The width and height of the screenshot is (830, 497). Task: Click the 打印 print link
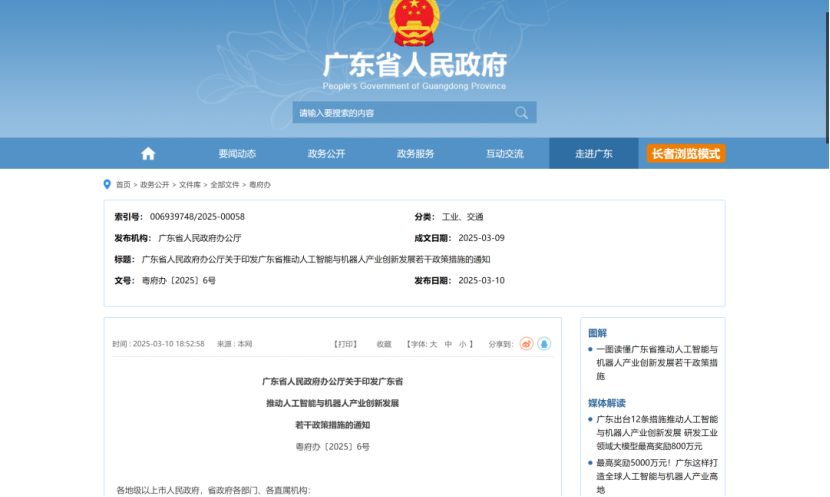[x=346, y=344]
